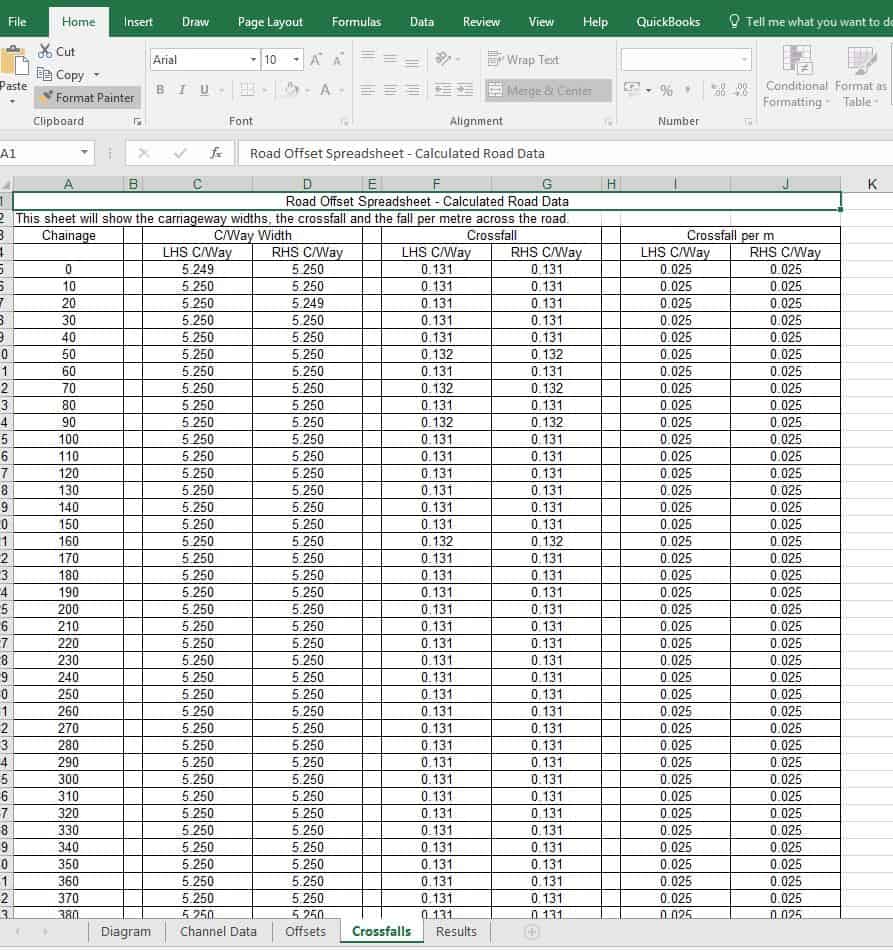Add a new sheet with plus button
This screenshot has height=950, width=893.
(x=532, y=932)
